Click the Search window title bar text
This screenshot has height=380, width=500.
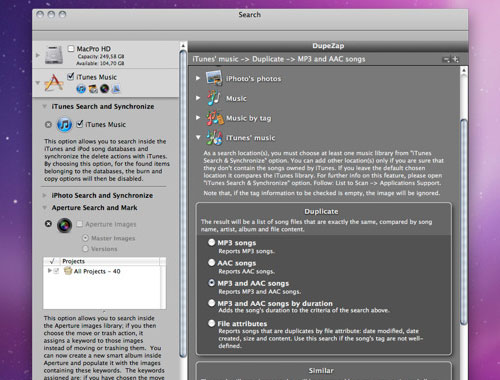tap(249, 15)
